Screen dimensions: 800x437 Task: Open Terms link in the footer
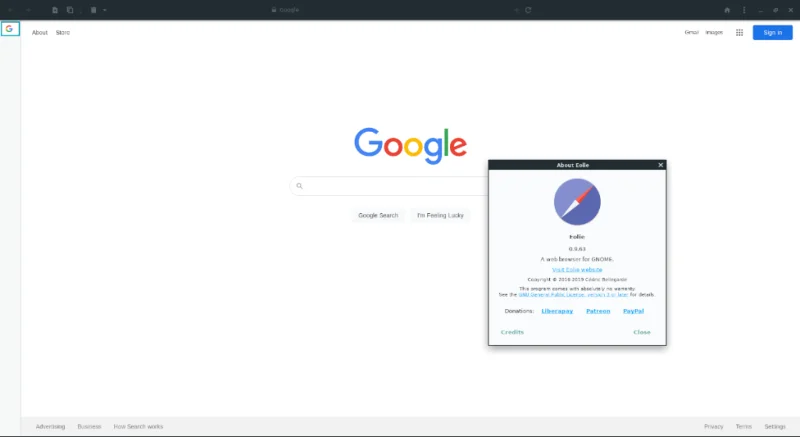(743, 427)
